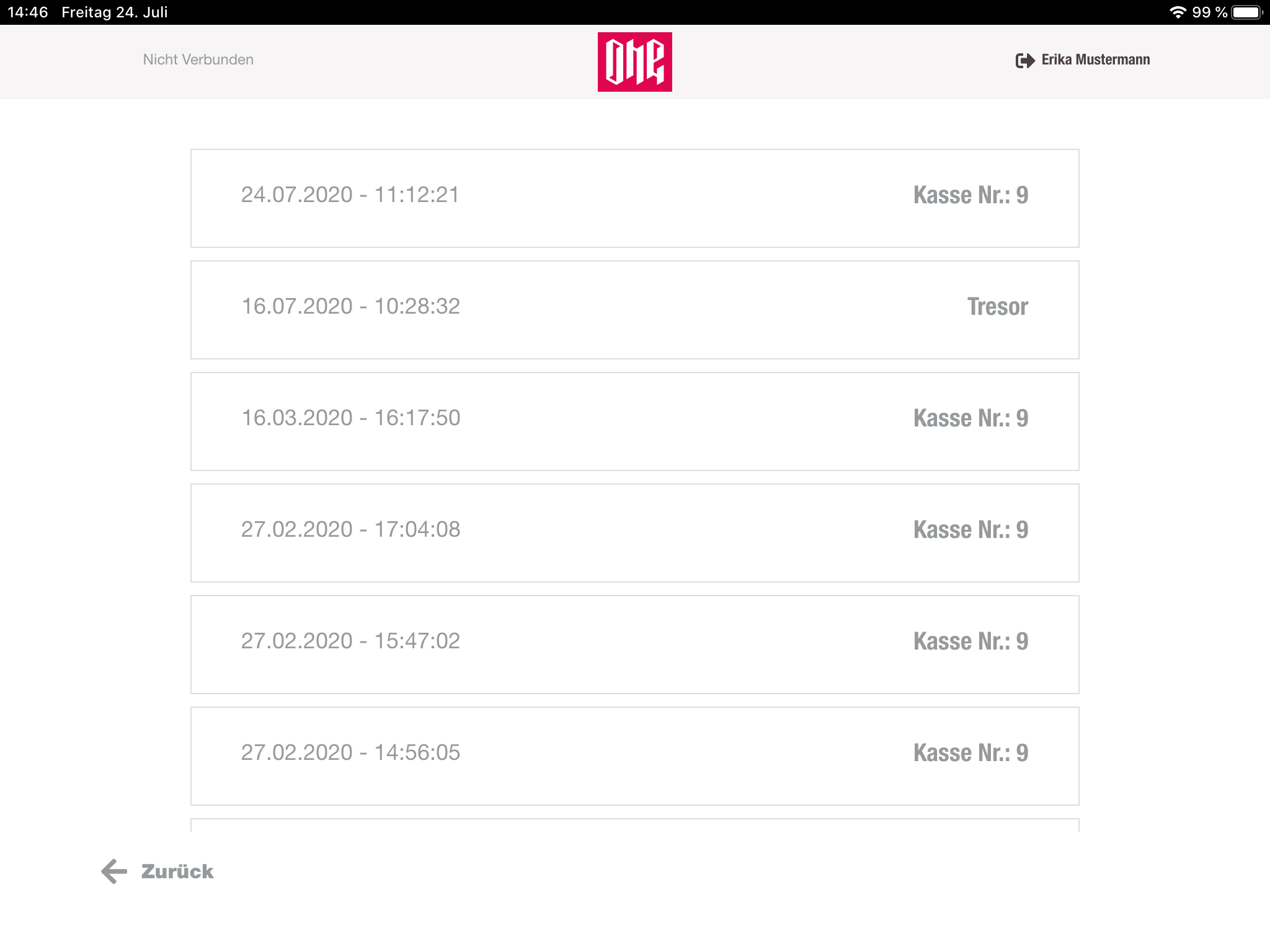Image resolution: width=1270 pixels, height=952 pixels.
Task: Tap the Tresor label
Action: point(998,307)
